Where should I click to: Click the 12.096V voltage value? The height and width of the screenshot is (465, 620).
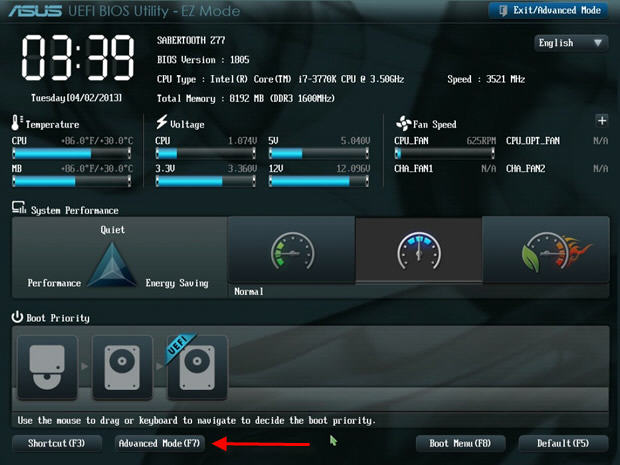click(353, 169)
